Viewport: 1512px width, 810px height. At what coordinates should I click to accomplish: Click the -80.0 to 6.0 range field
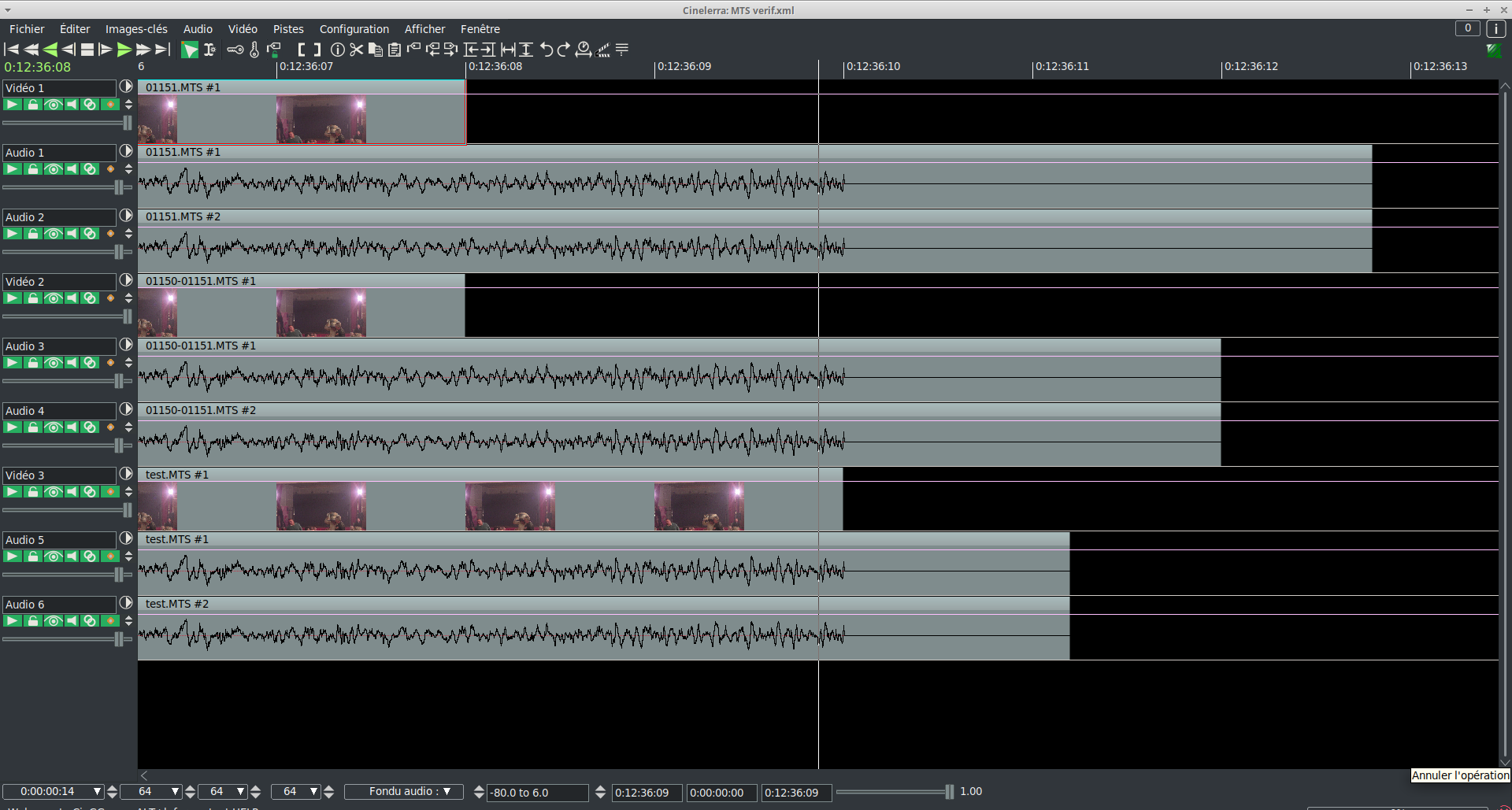click(x=537, y=793)
